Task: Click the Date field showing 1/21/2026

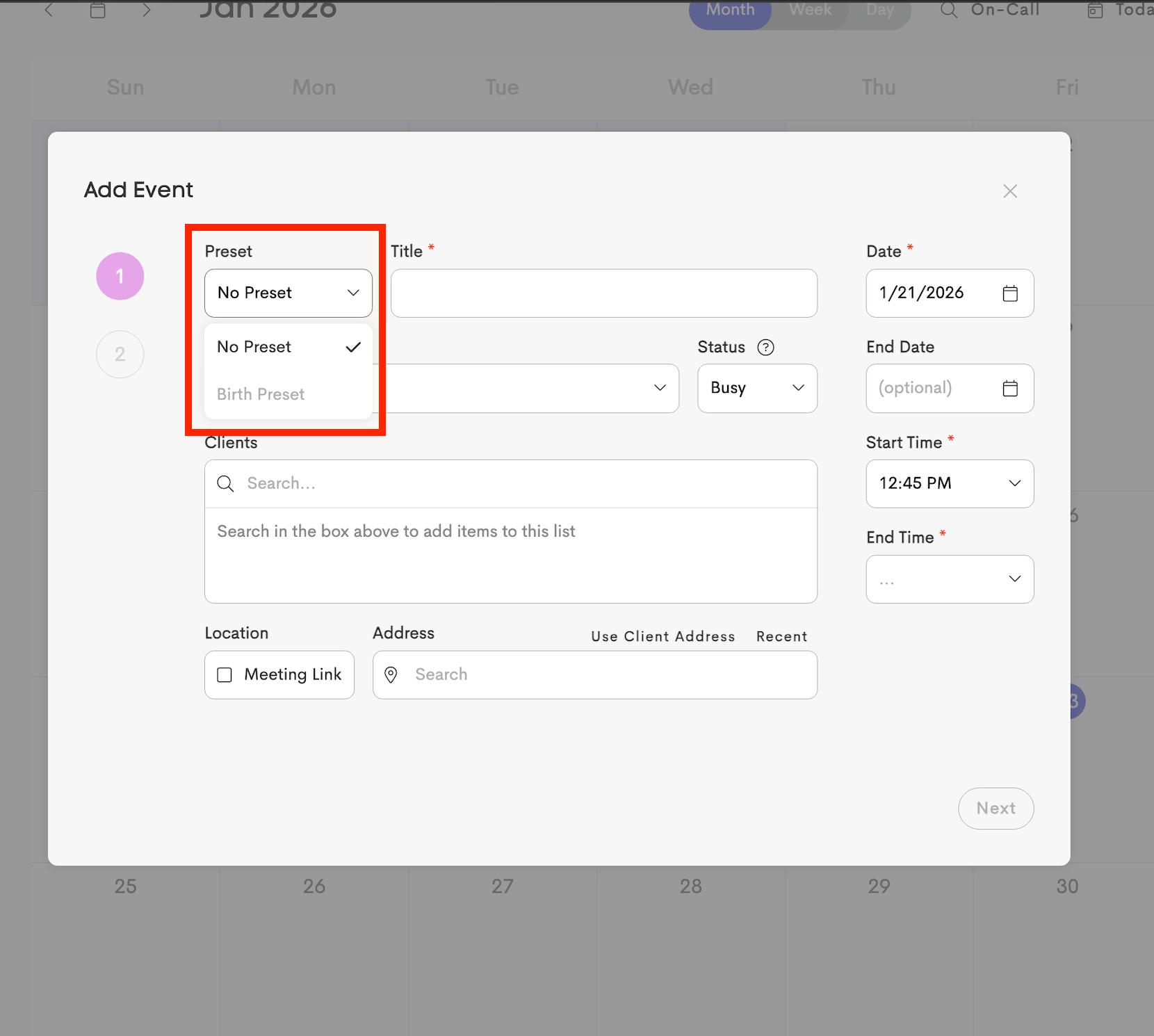Action: (950, 293)
